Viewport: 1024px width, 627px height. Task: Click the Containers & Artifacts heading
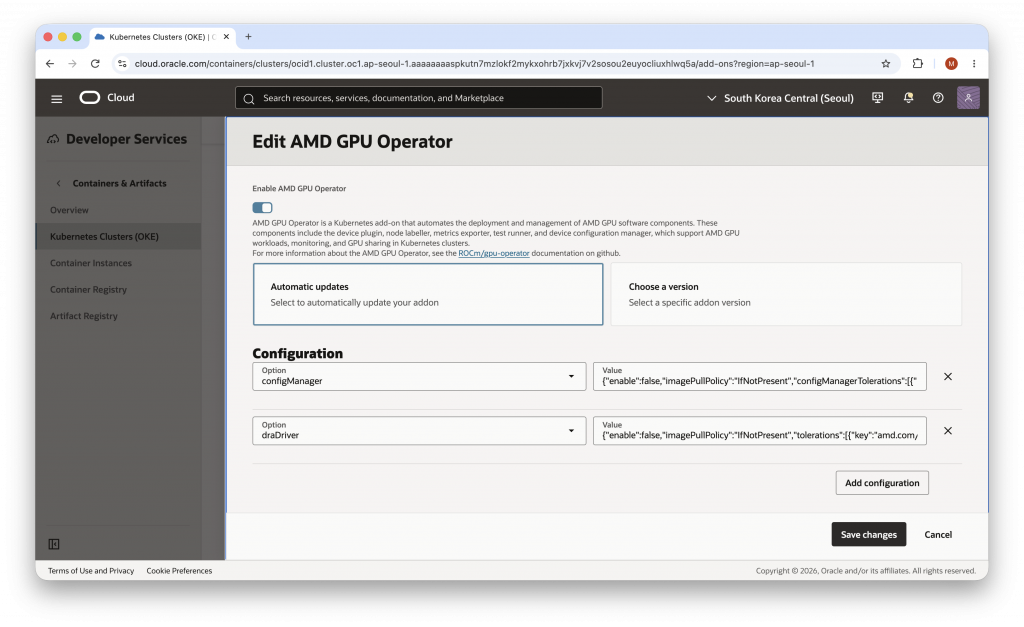[x=120, y=184]
